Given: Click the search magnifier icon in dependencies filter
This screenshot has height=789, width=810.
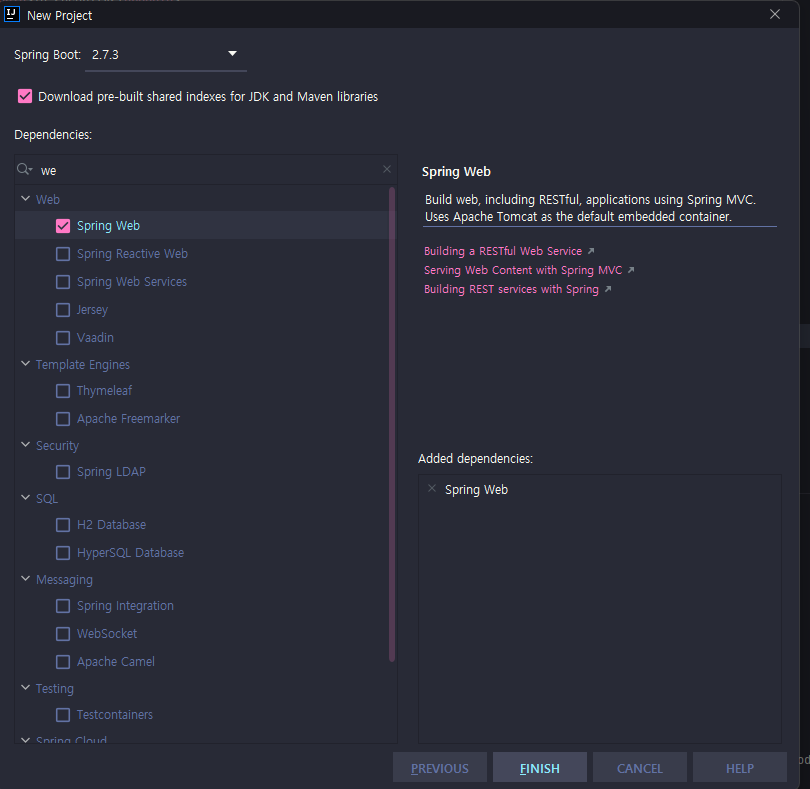Looking at the screenshot, I should (x=24, y=169).
